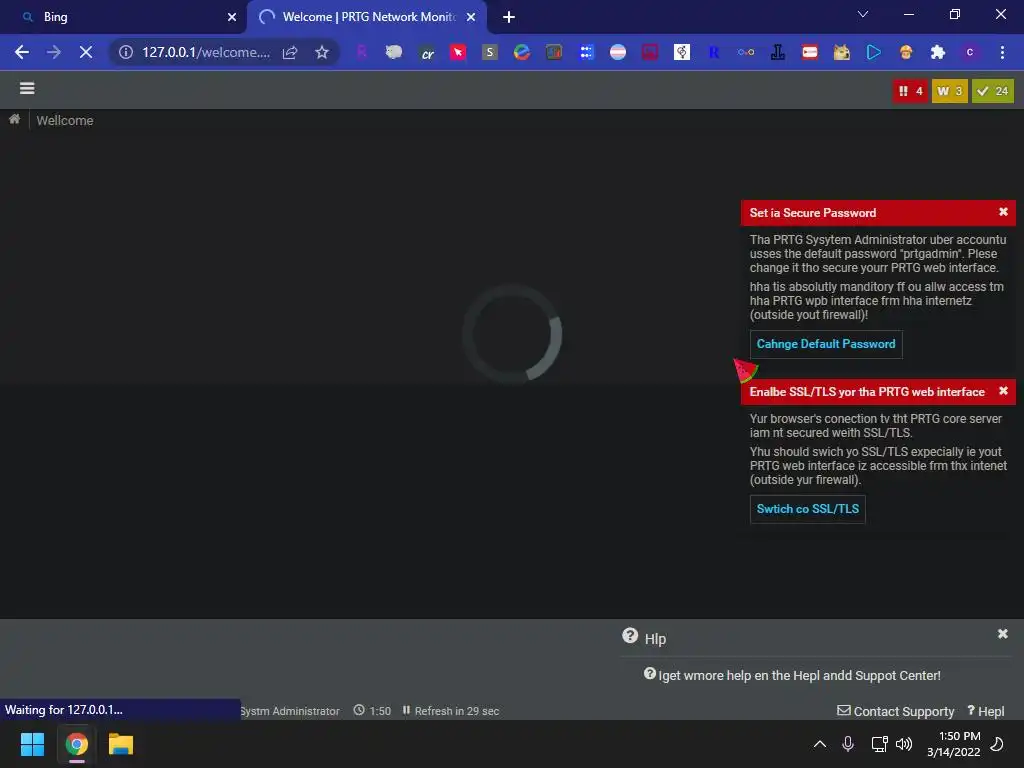
Task: Click the Switch to SSL/TLS button
Action: [x=808, y=509]
